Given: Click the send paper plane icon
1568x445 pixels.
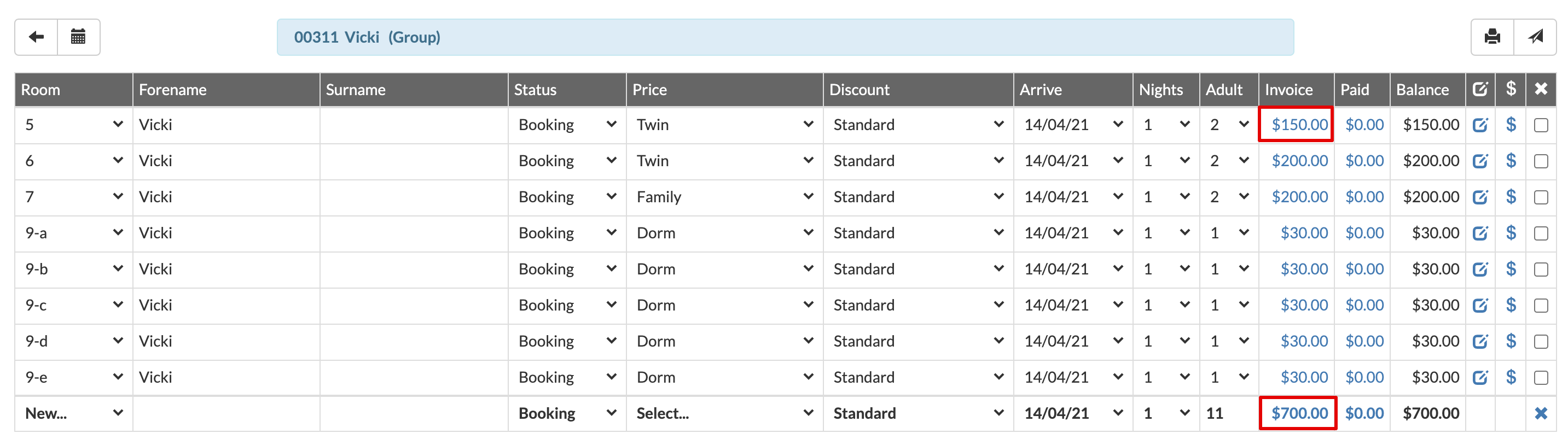Looking at the screenshot, I should pos(1535,37).
